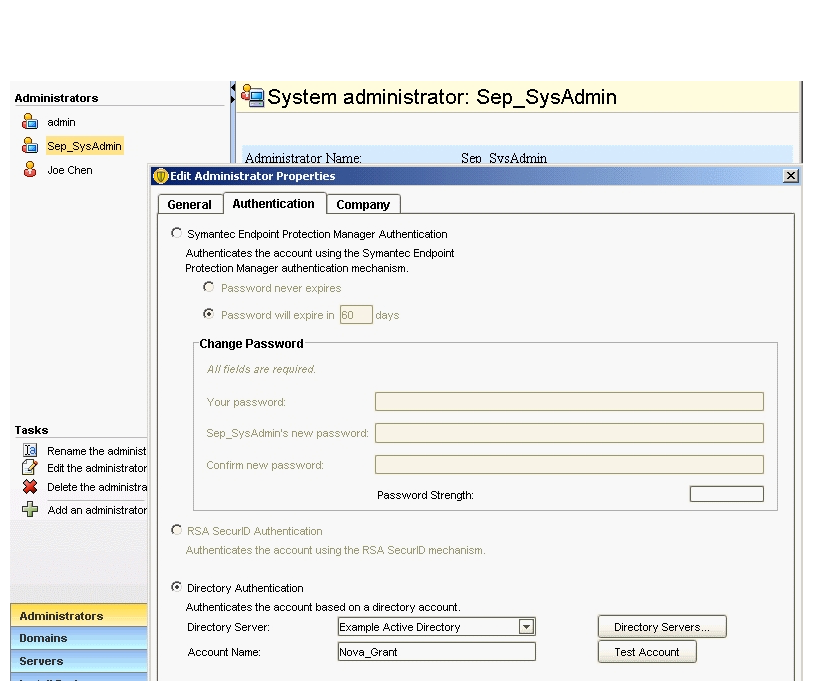Image resolution: width=829 pixels, height=690 pixels.
Task: Open the Directory Server dropdown arrow
Action: pyautogui.click(x=526, y=627)
